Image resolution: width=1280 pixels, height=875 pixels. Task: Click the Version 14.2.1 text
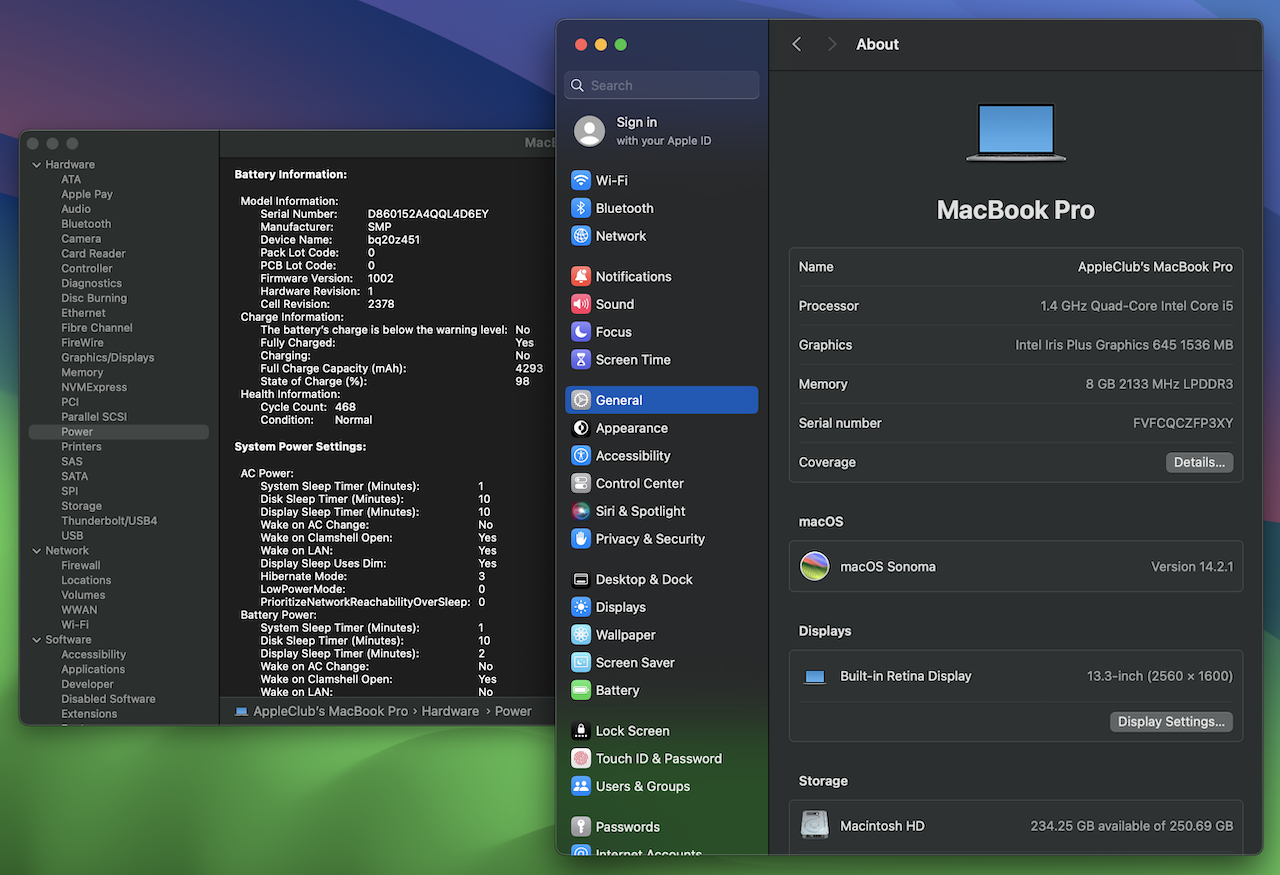(x=1192, y=566)
